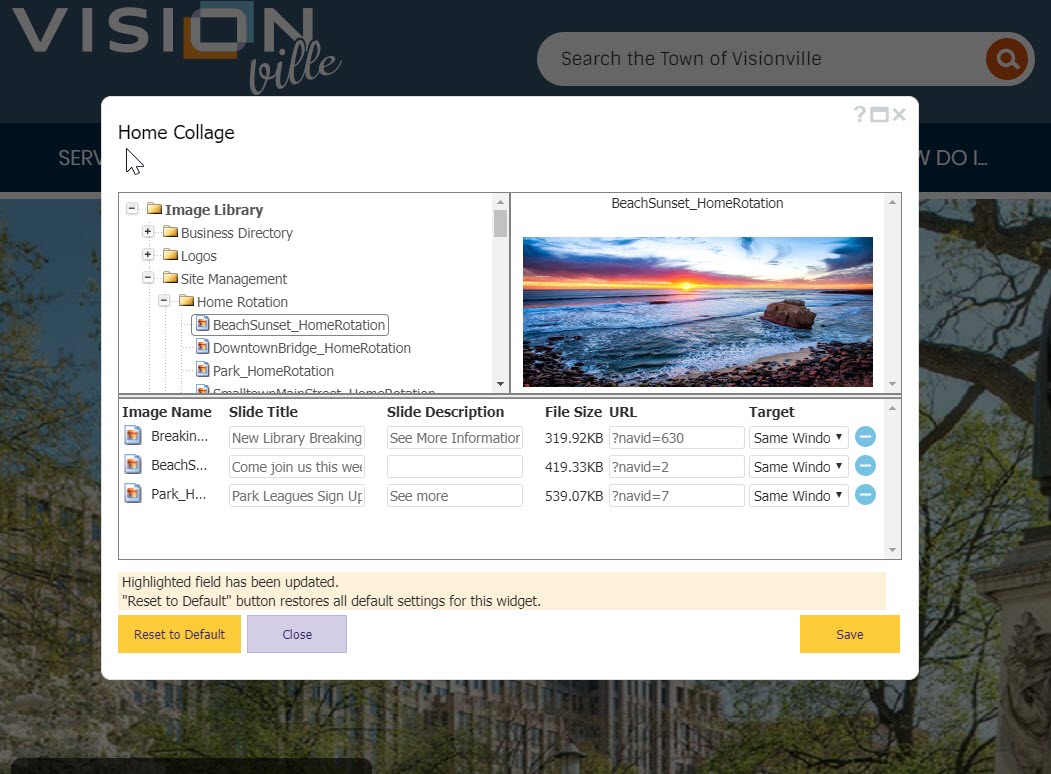Click the Logos folder icon
Image resolution: width=1051 pixels, height=774 pixels.
170,256
